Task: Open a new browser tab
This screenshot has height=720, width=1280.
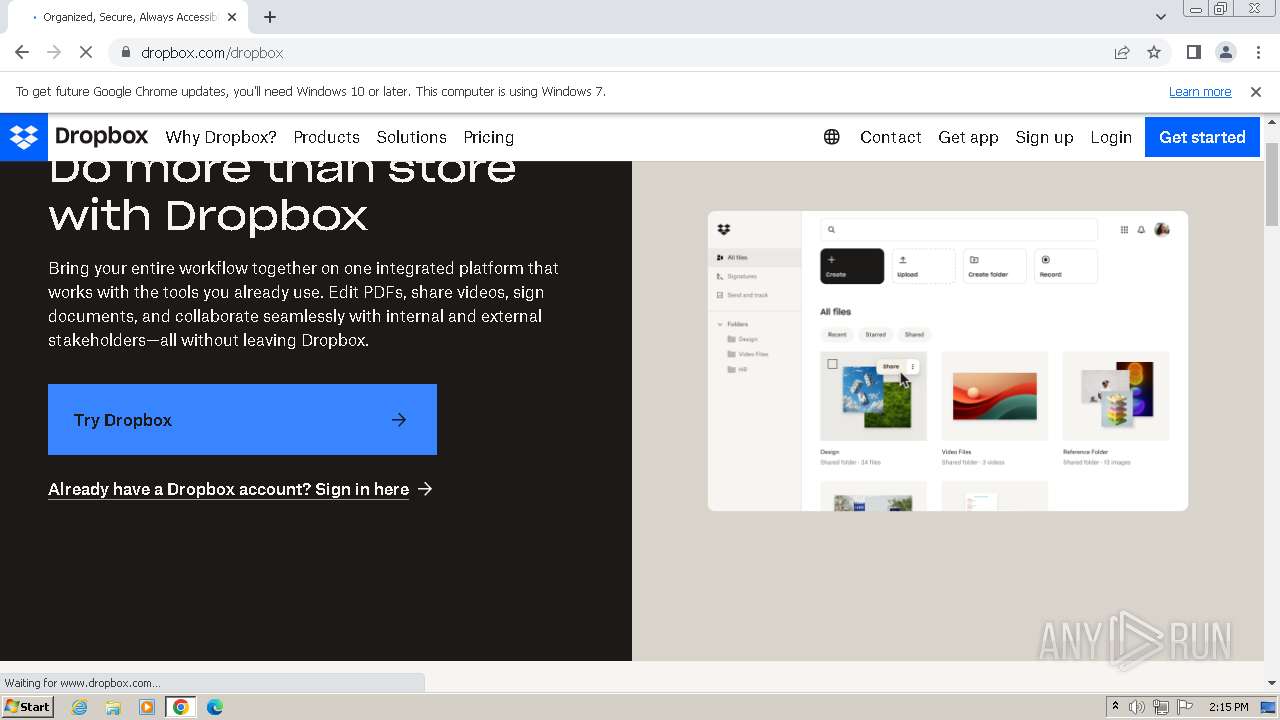Action: coord(270,17)
